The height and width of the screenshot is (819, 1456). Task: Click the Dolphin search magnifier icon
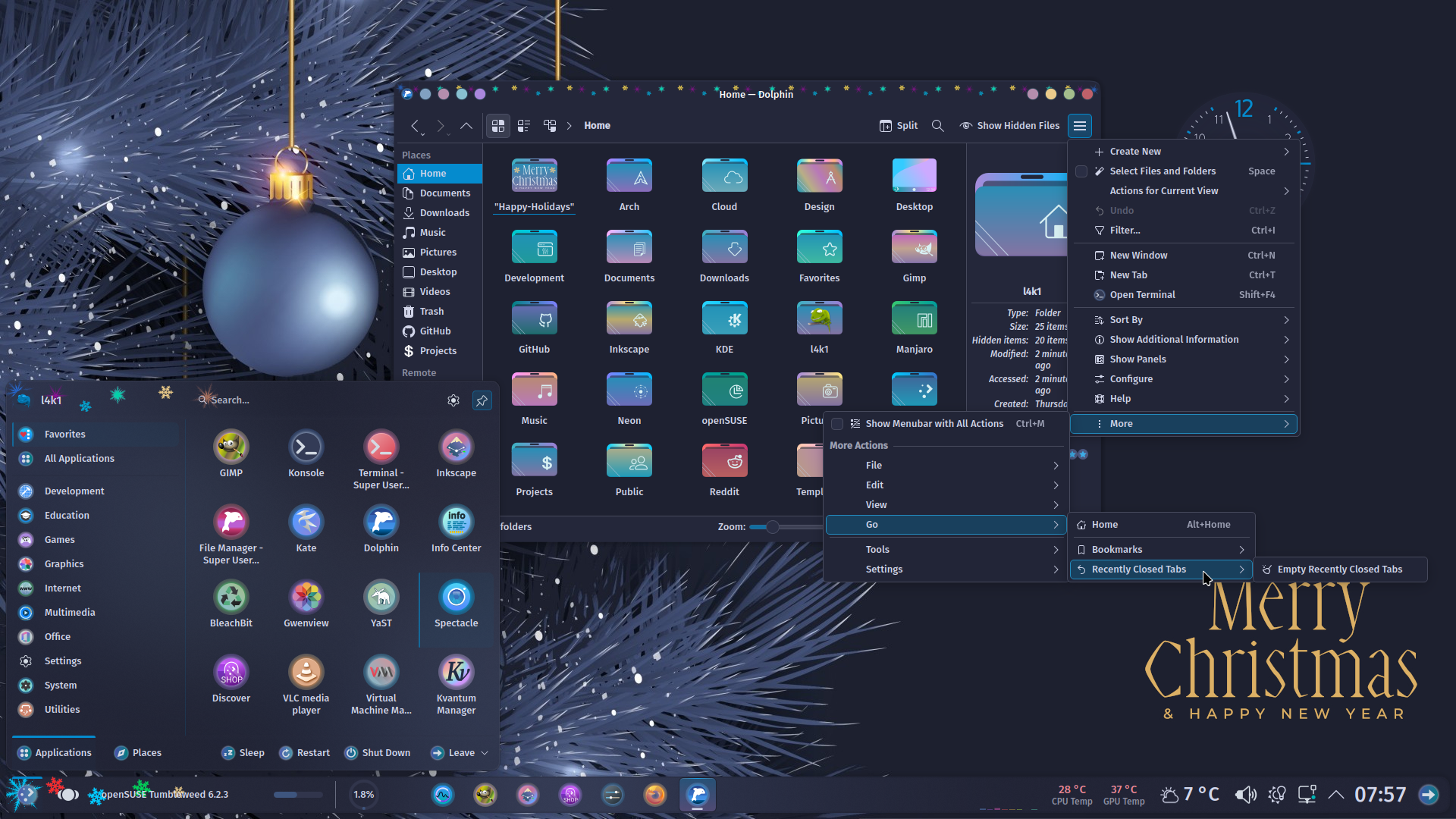(x=938, y=126)
